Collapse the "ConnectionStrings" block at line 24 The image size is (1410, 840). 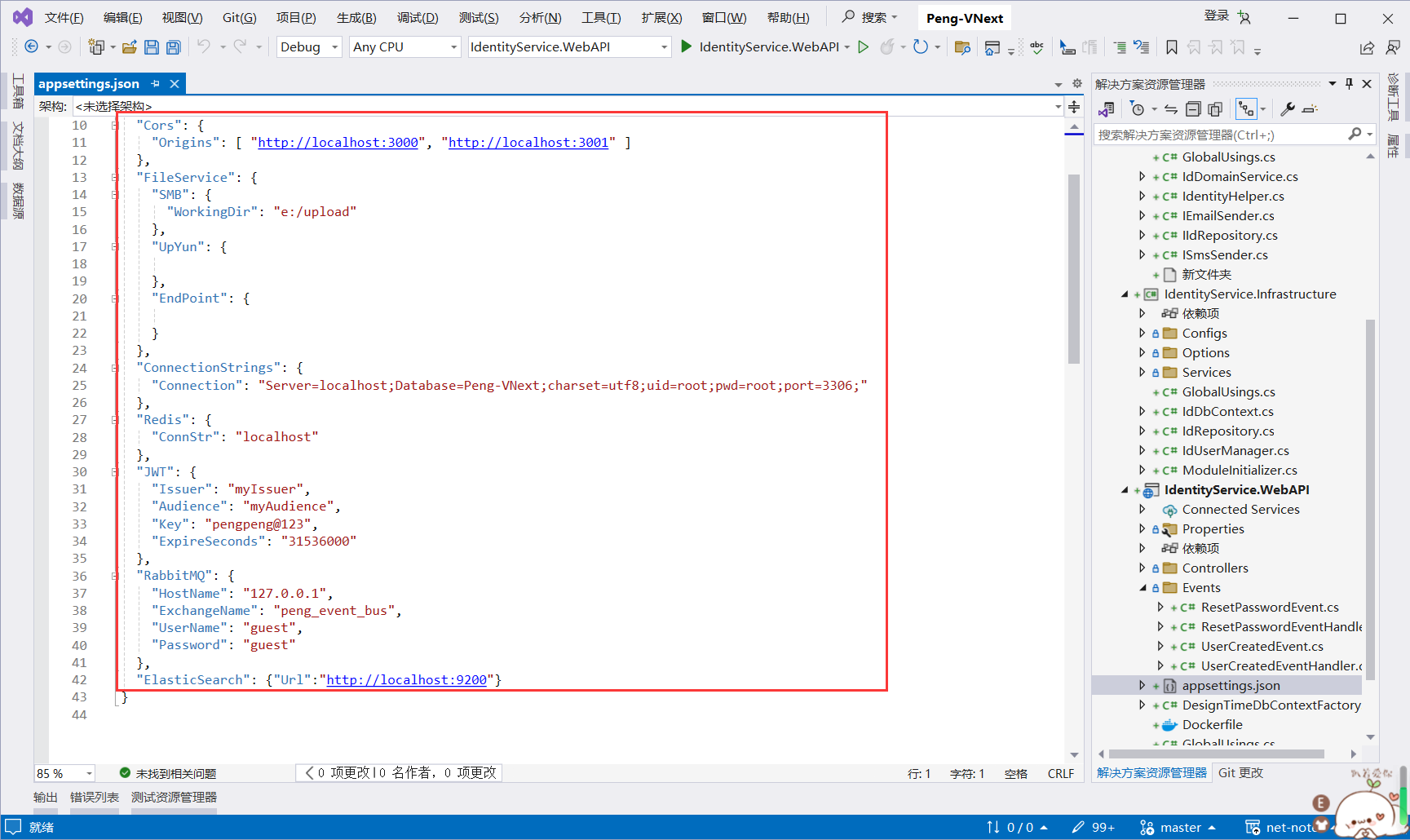[x=115, y=368]
